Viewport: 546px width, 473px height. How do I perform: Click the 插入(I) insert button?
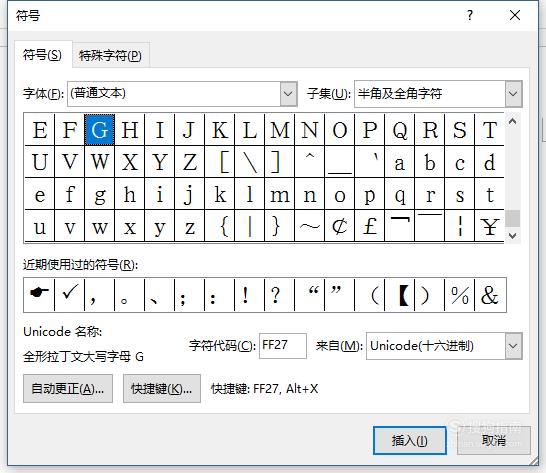pos(410,441)
